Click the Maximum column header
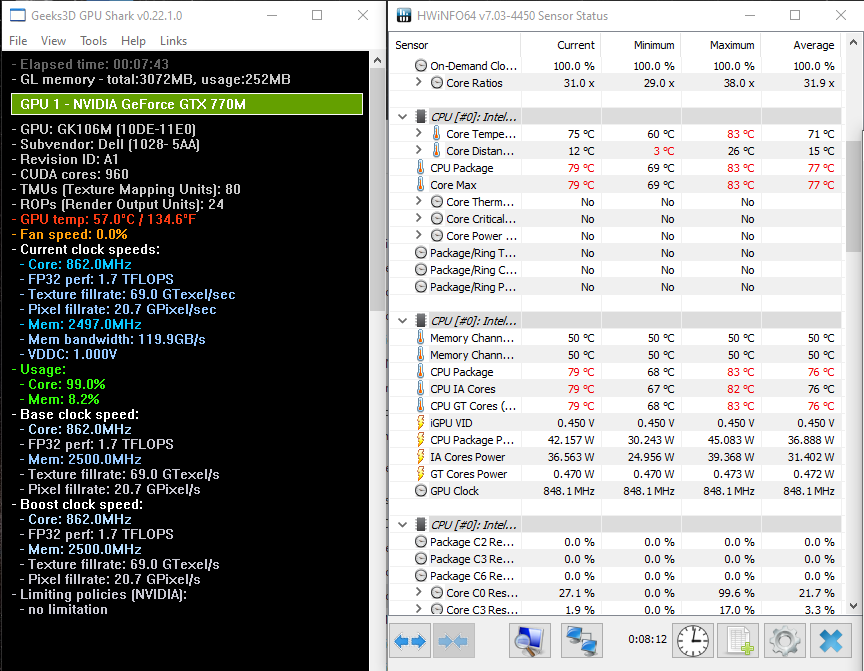Screen dimensions: 864x671 point(721,45)
